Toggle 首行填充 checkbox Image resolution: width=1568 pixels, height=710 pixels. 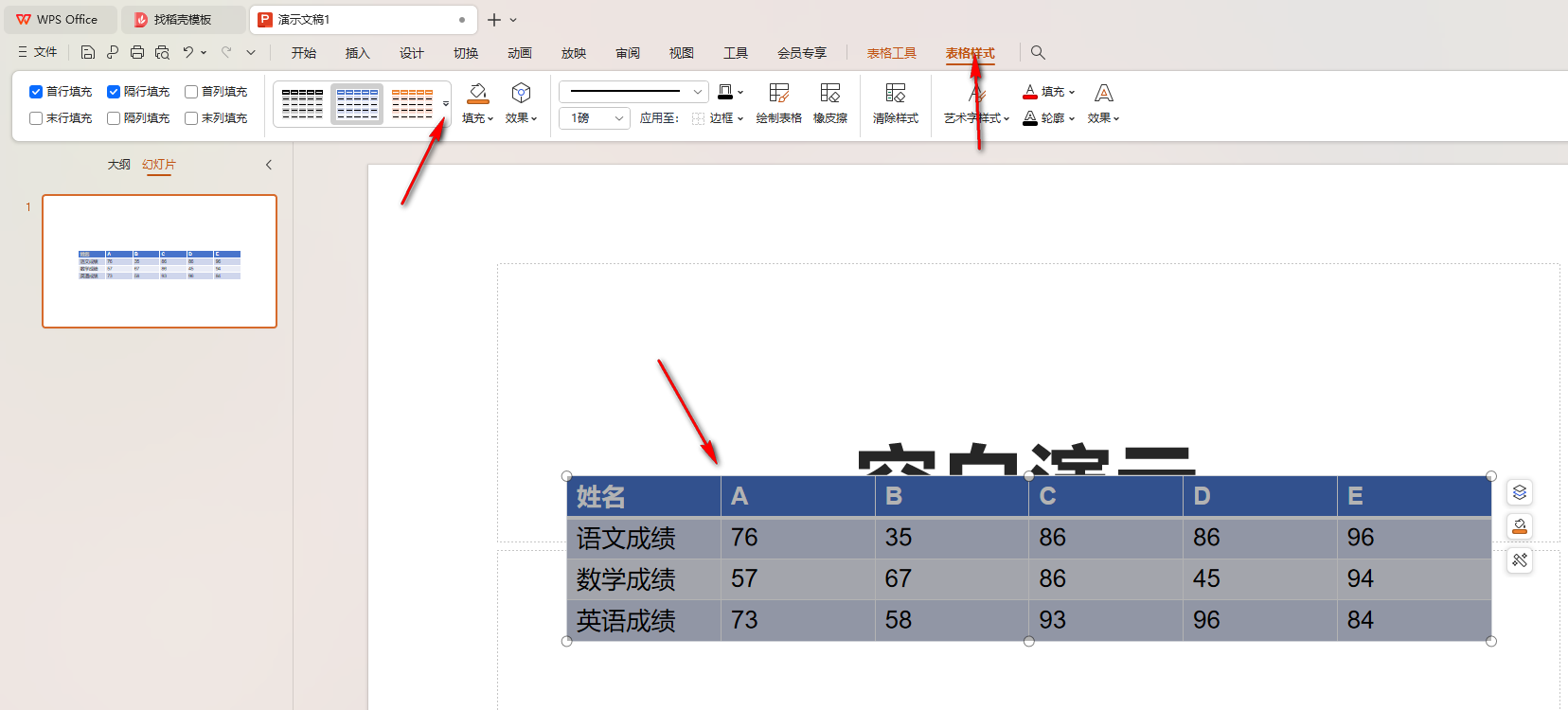coord(36,92)
